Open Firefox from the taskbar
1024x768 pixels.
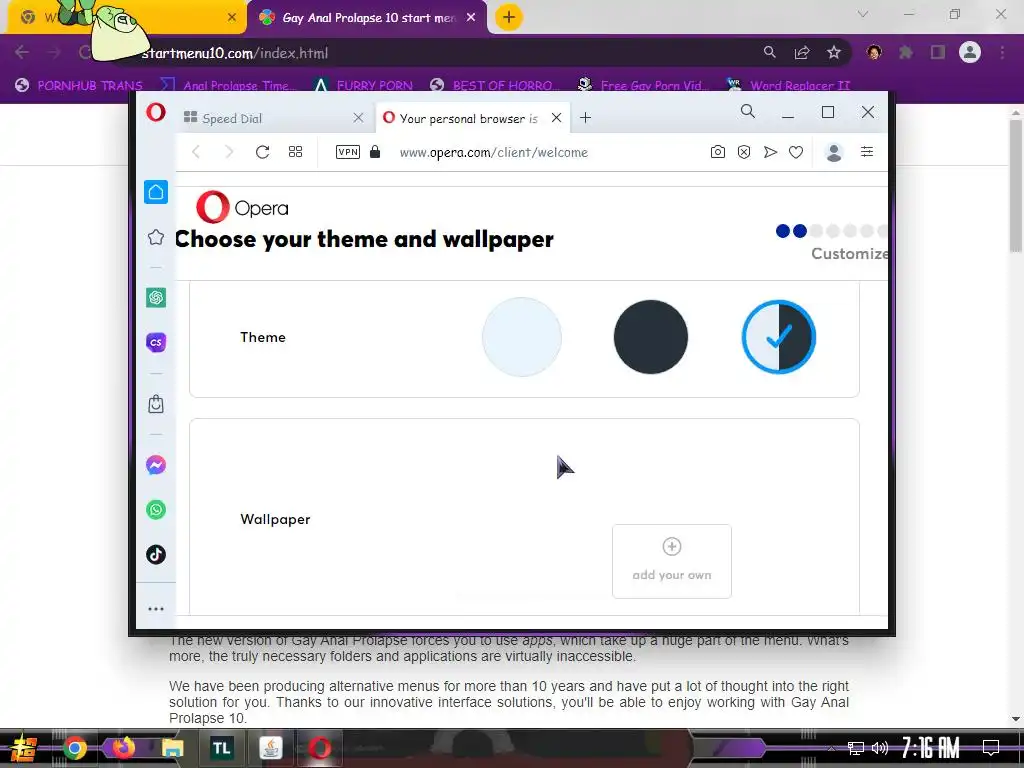tap(123, 748)
